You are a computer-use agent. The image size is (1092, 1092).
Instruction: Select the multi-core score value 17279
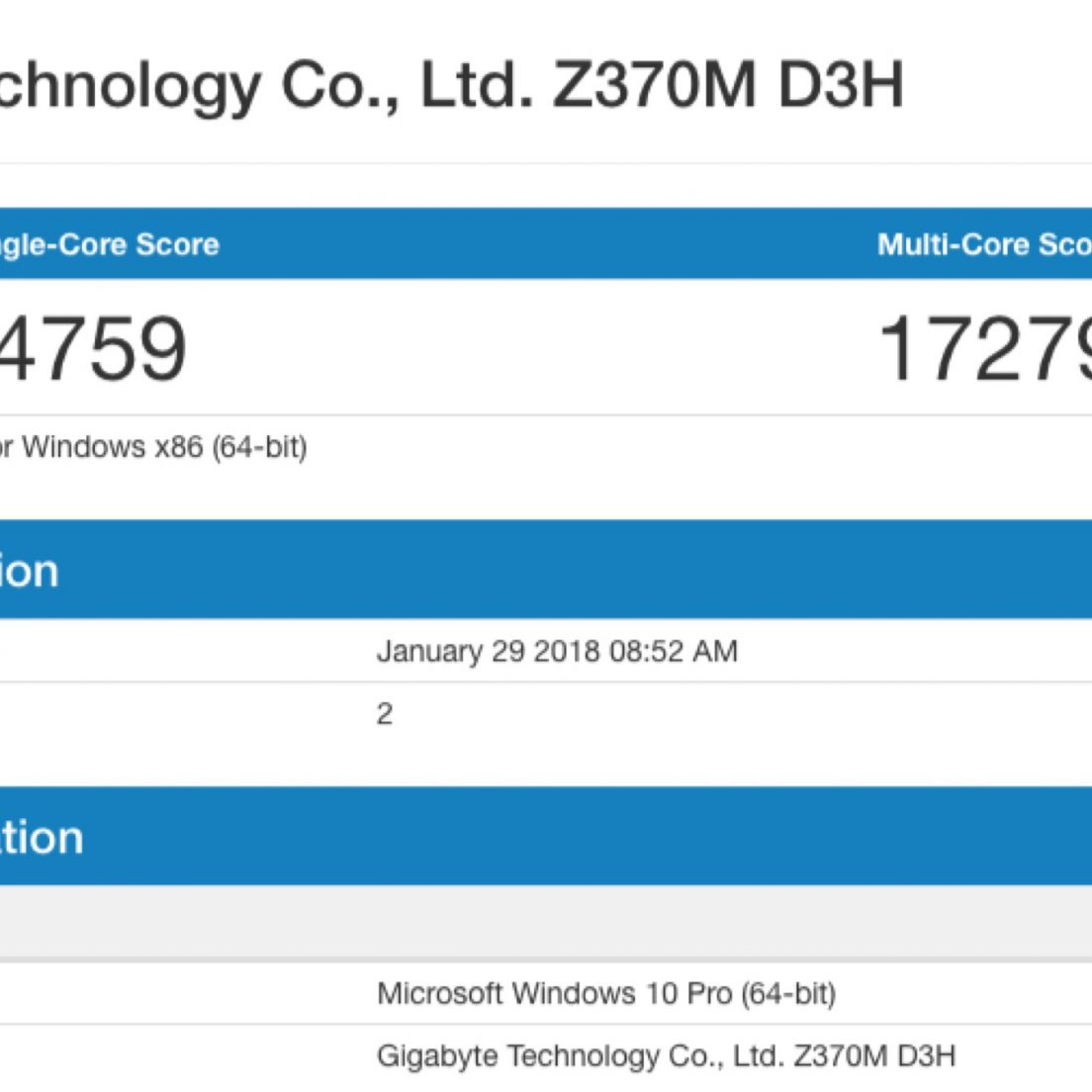pos(984,348)
